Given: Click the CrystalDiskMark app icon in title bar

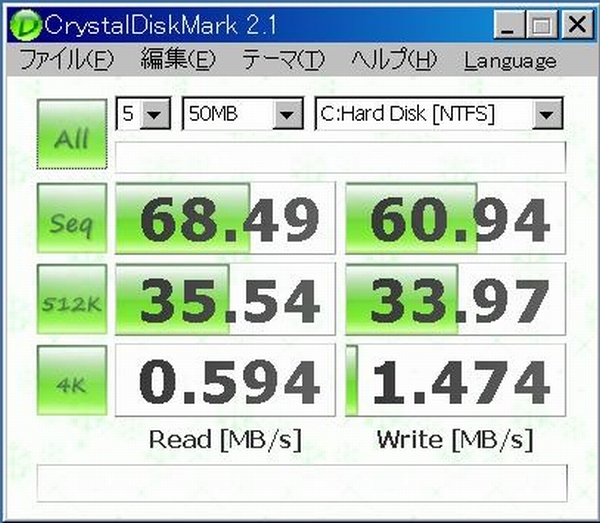Looking at the screenshot, I should 25,25.
